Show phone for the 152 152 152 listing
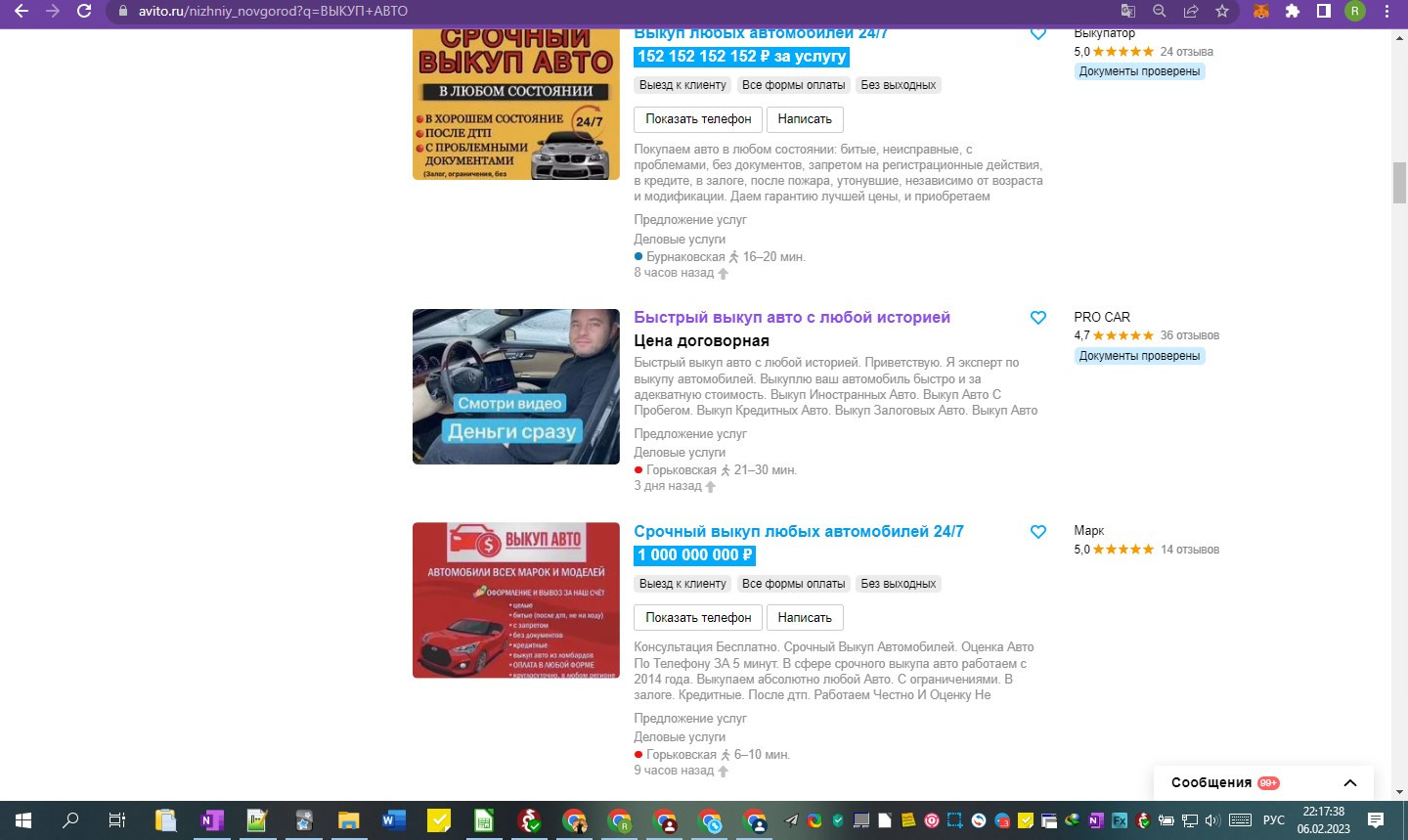 click(698, 119)
